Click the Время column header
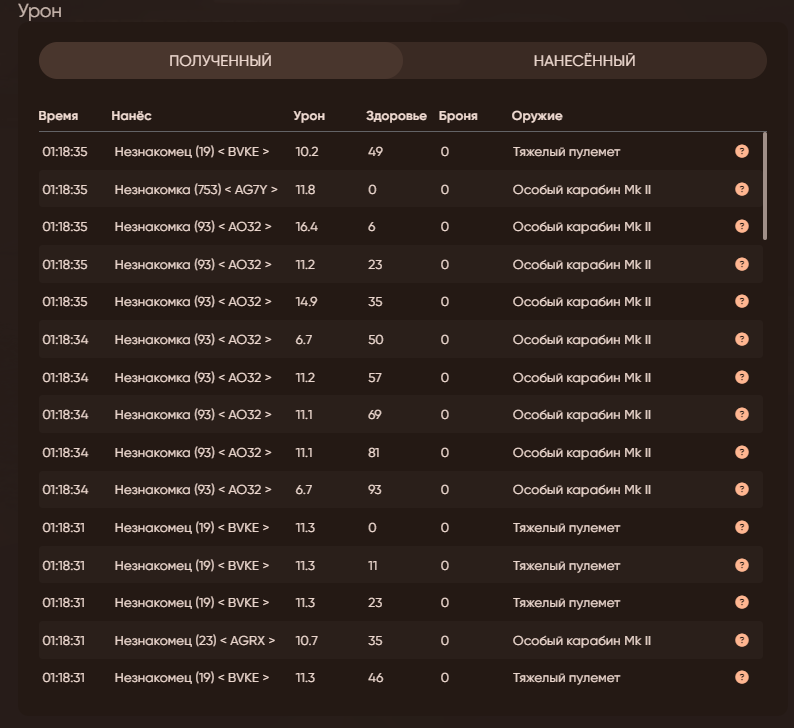Viewport: 794px width, 728px height. [58, 116]
